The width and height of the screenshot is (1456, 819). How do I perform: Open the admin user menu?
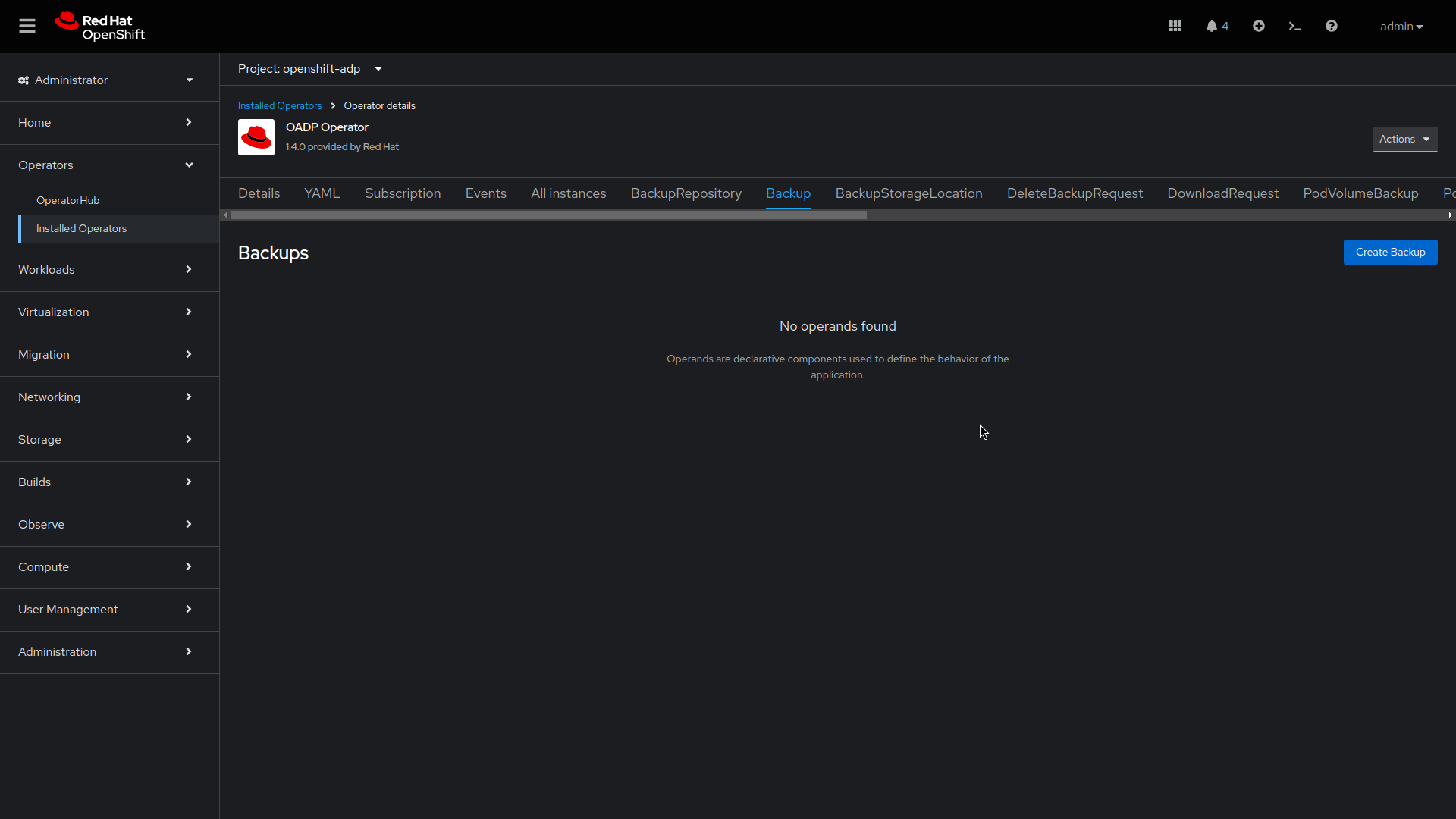coord(1401,26)
